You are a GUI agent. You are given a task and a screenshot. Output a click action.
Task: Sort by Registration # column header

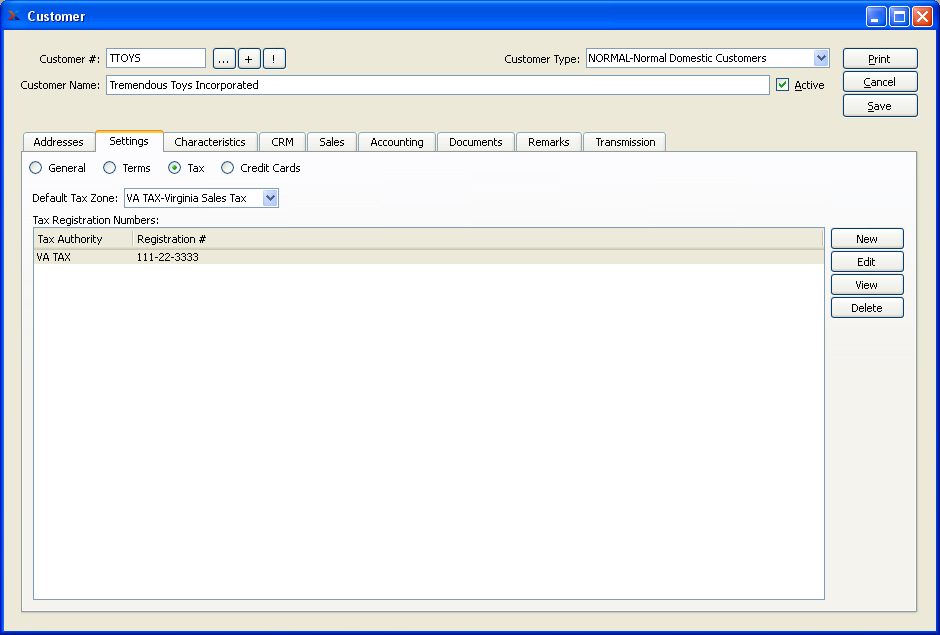(x=478, y=239)
